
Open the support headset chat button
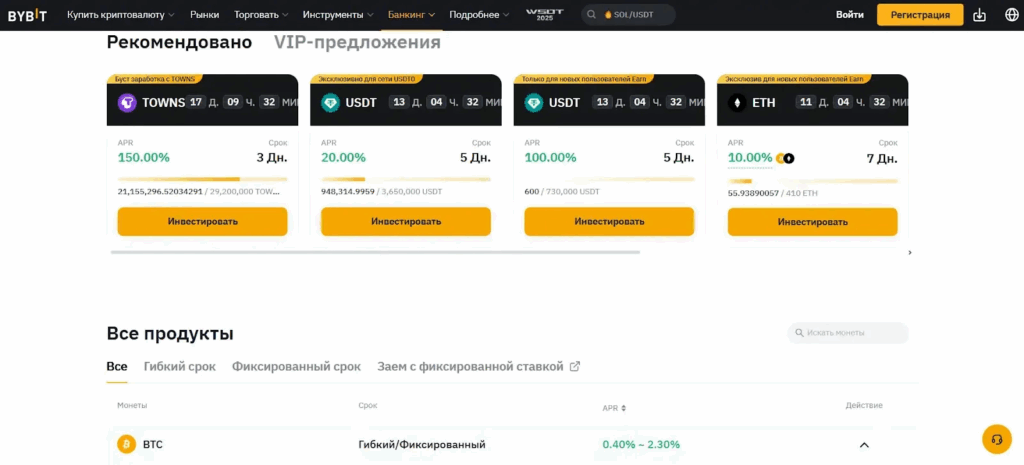pyautogui.click(x=997, y=439)
